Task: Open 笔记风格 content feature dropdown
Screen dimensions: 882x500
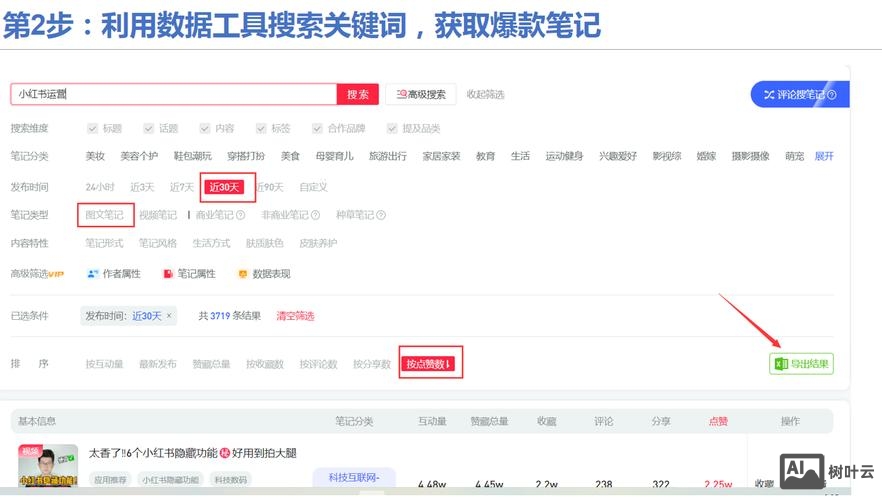Action: pos(158,244)
